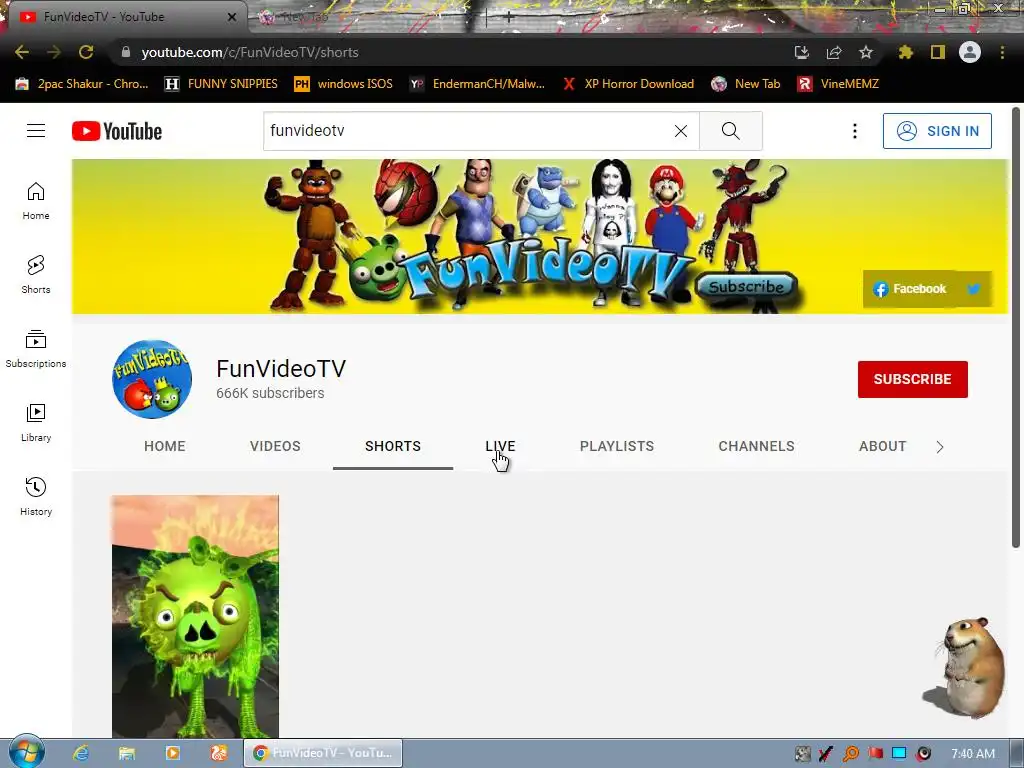Open Windows Media Player on taskbar
This screenshot has width=1024, height=768.
pyautogui.click(x=172, y=753)
